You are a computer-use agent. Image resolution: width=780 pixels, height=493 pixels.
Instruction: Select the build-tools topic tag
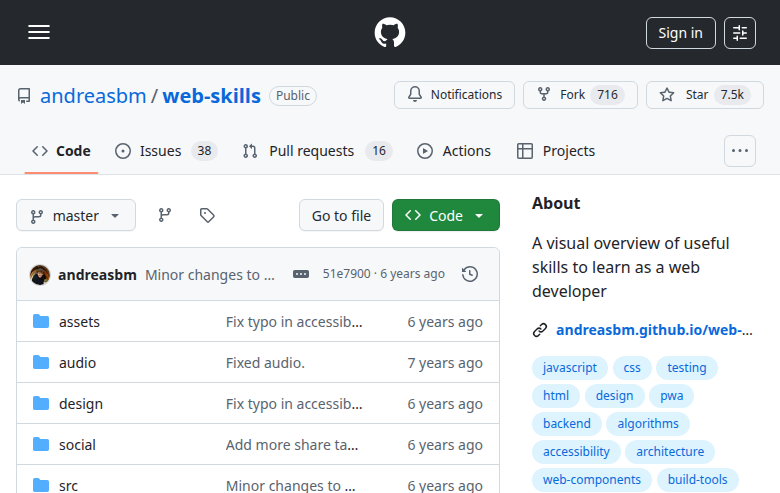point(697,479)
